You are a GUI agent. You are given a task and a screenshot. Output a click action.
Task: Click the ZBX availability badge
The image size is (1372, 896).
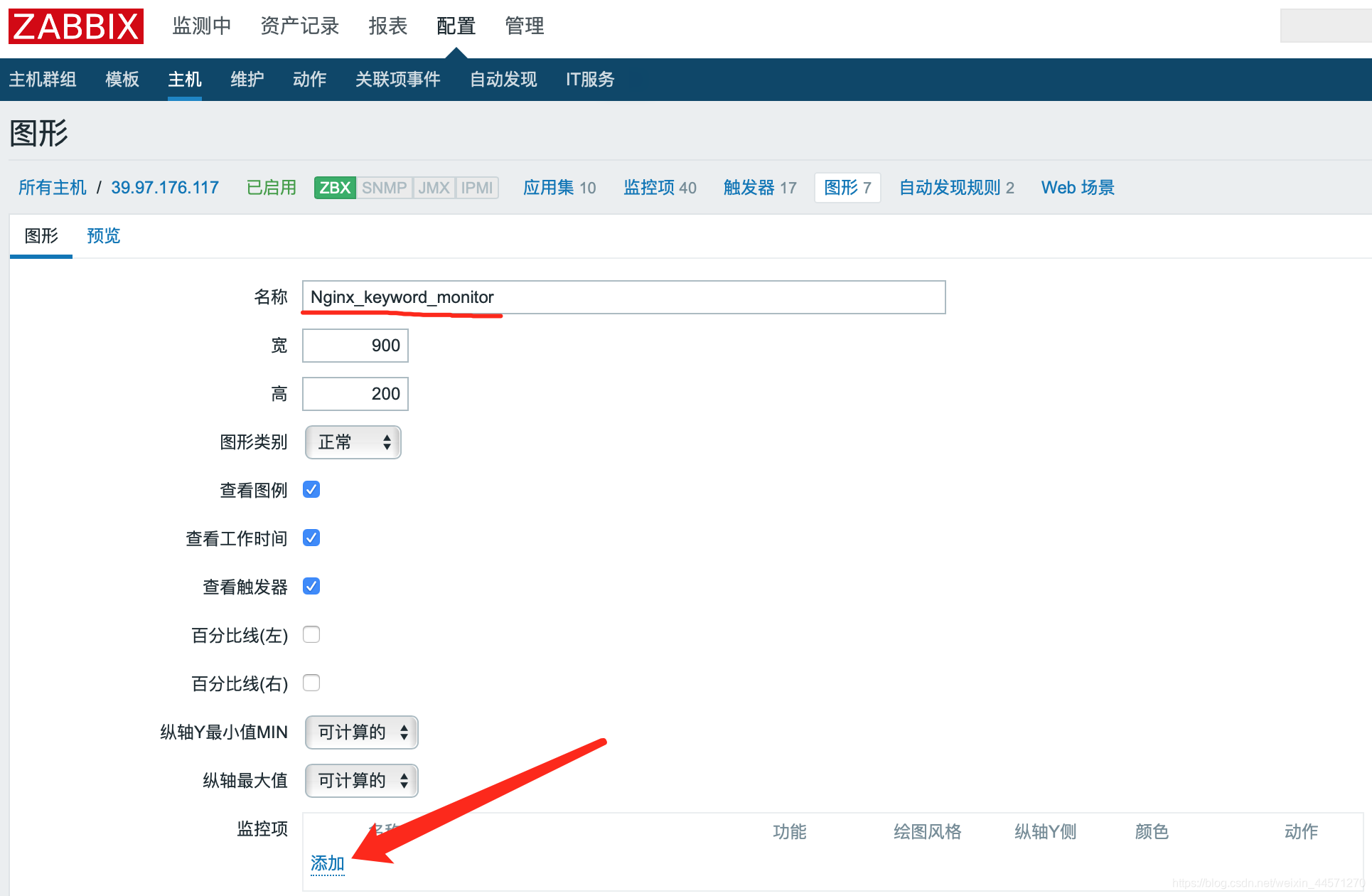pyautogui.click(x=335, y=188)
